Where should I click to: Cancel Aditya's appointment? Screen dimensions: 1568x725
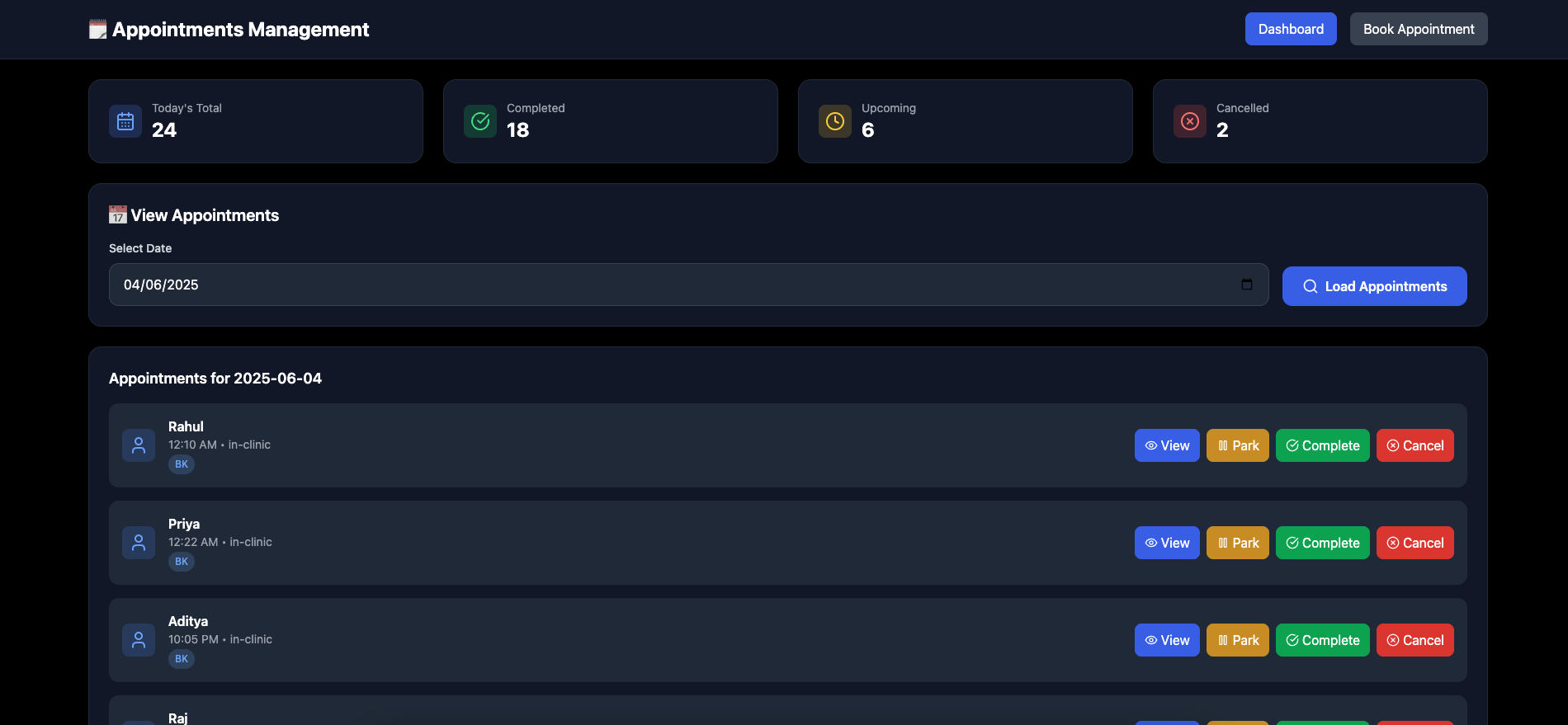[1415, 640]
